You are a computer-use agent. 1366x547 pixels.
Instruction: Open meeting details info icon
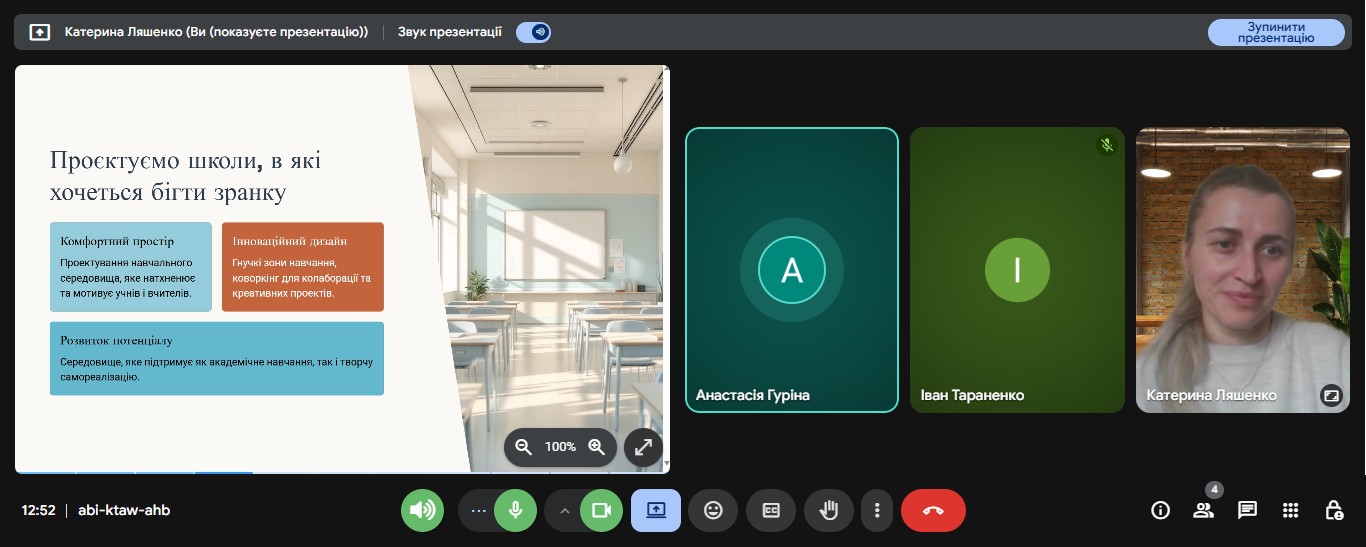coord(1160,510)
